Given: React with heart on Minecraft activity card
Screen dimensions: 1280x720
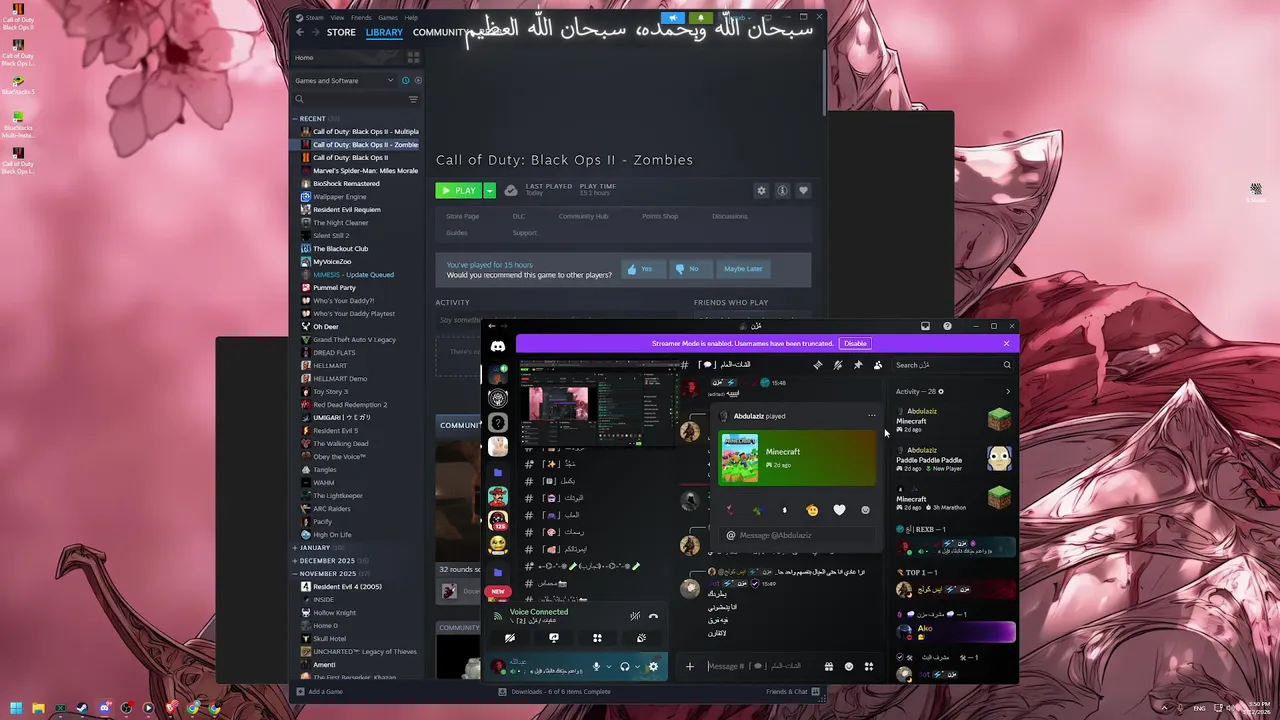Looking at the screenshot, I should pos(839,510).
